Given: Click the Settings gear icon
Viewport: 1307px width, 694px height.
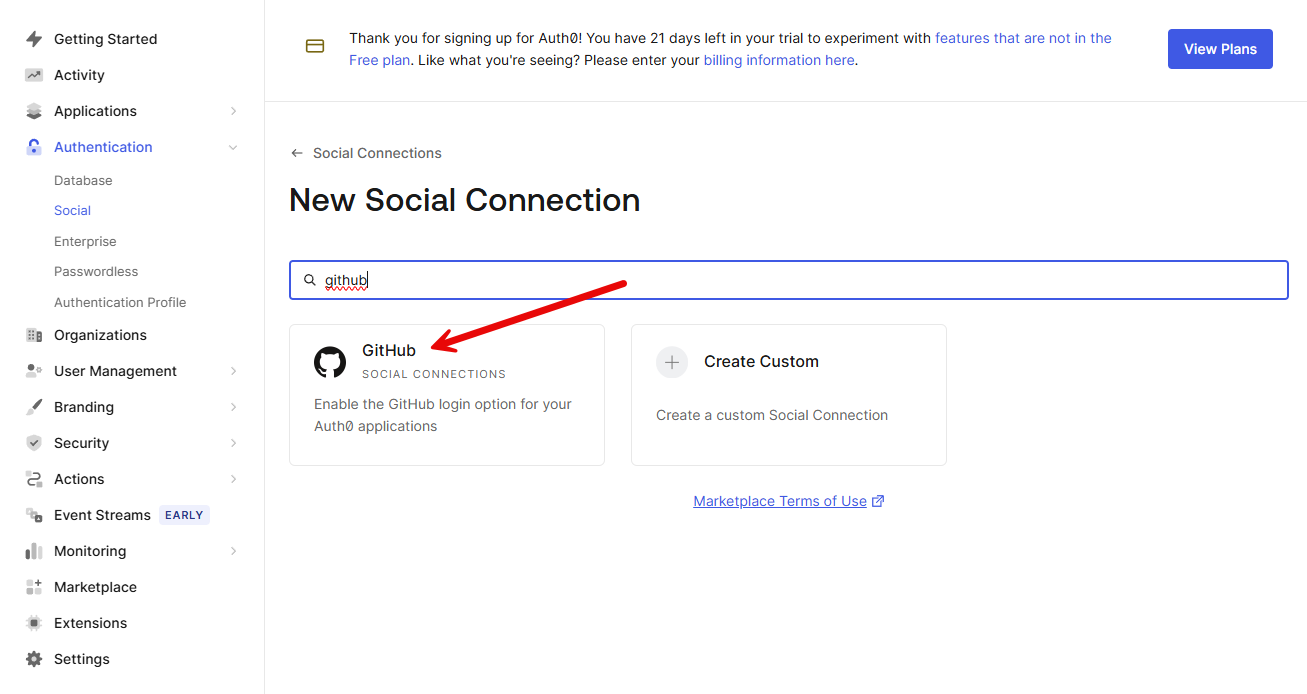Looking at the screenshot, I should pyautogui.click(x=34, y=659).
